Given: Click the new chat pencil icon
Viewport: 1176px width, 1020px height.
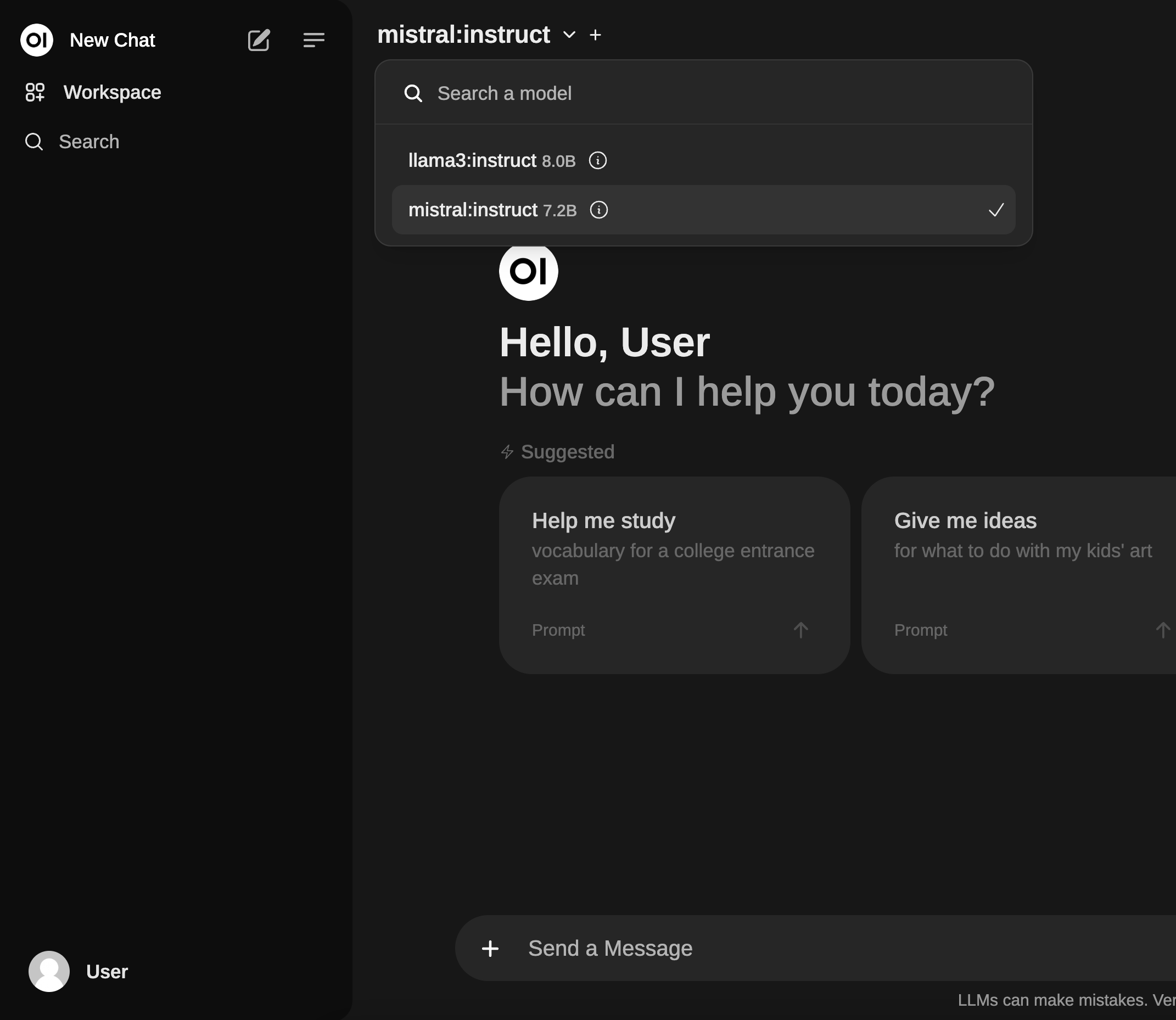Looking at the screenshot, I should [259, 40].
